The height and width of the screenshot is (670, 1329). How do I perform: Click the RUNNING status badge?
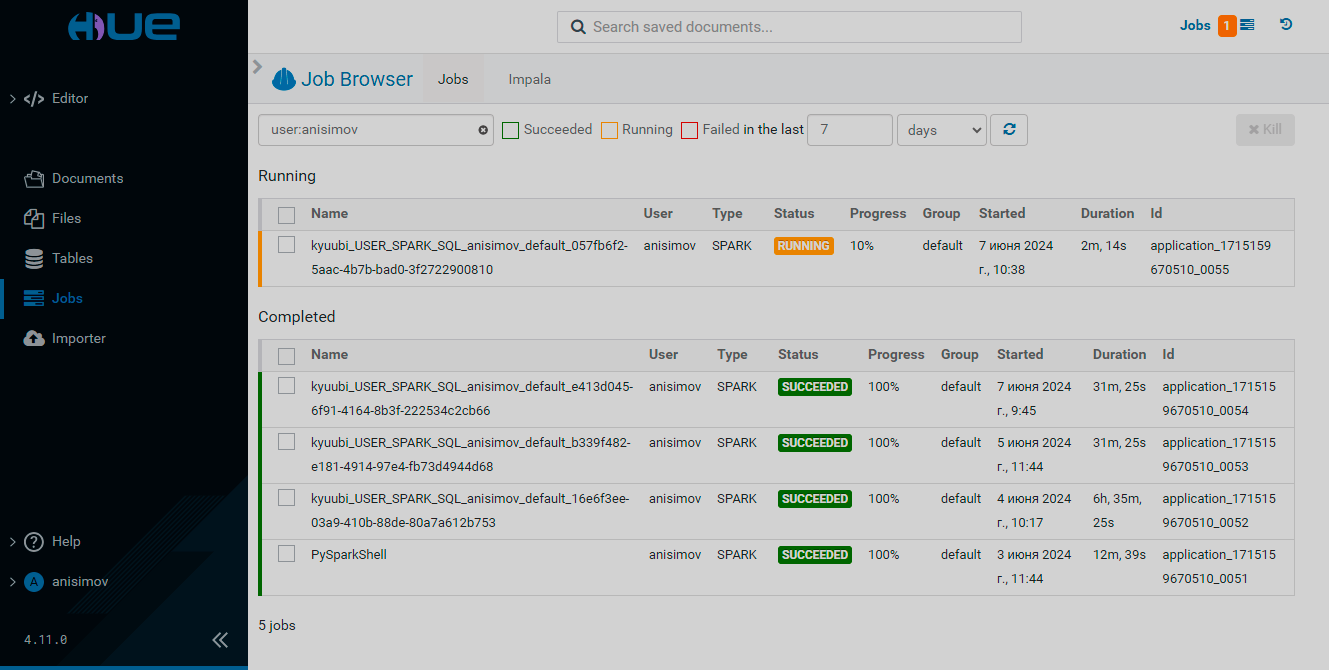(804, 246)
